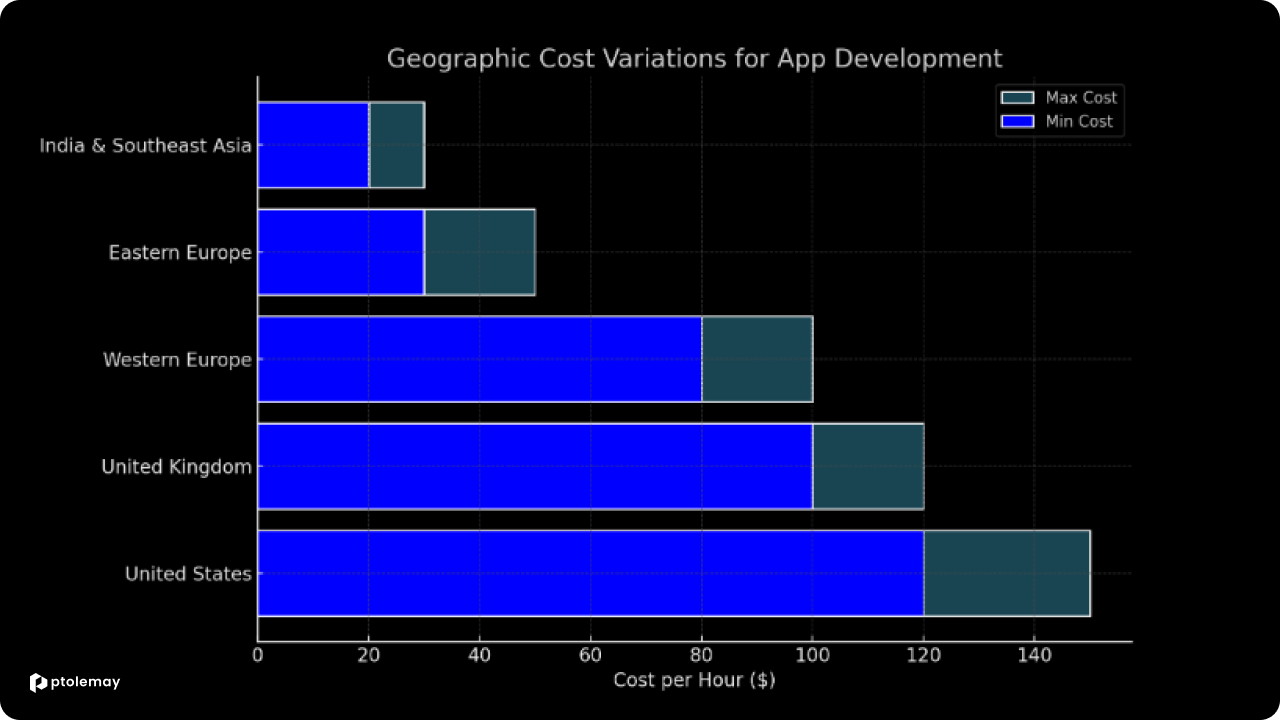The width and height of the screenshot is (1280, 720).
Task: Select the blue Min Cost bar for India & Southeast Asia
Action: [314, 145]
